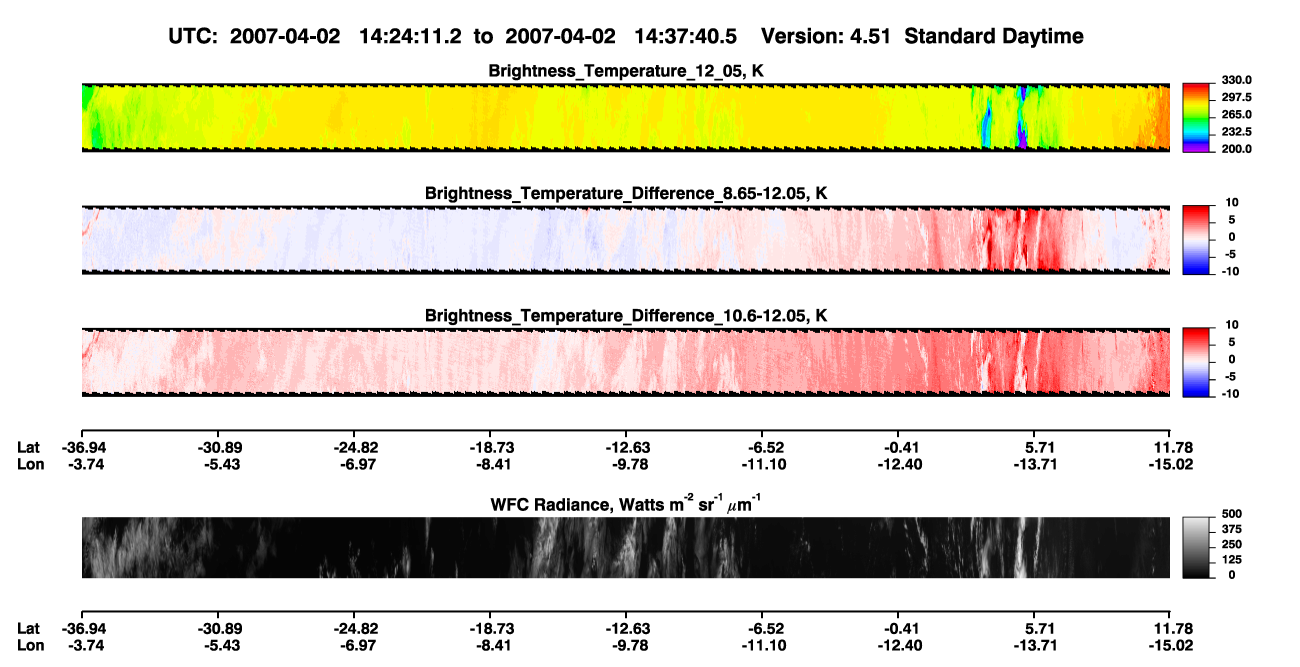Click the Brightness Temperature 12_05 image strip
Screen dimensions: 1300x667
[626, 117]
